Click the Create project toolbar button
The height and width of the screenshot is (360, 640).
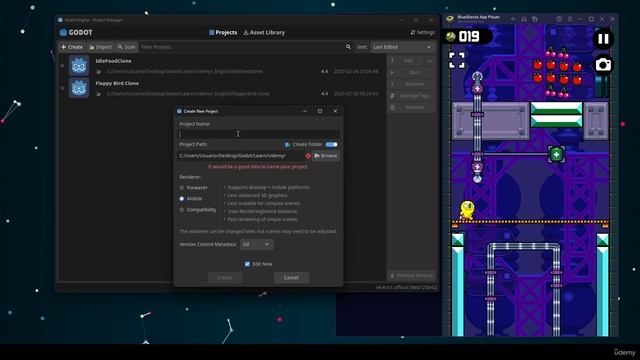tap(72, 47)
